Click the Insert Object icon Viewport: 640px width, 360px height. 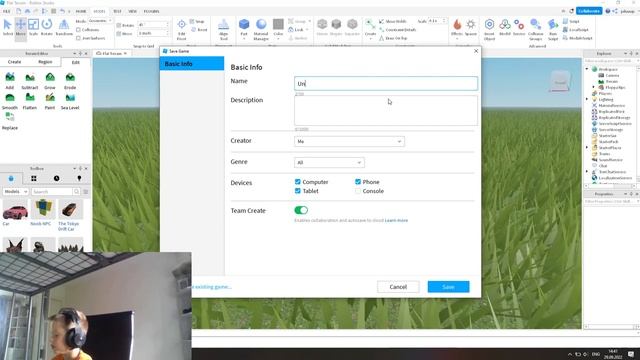click(489, 29)
